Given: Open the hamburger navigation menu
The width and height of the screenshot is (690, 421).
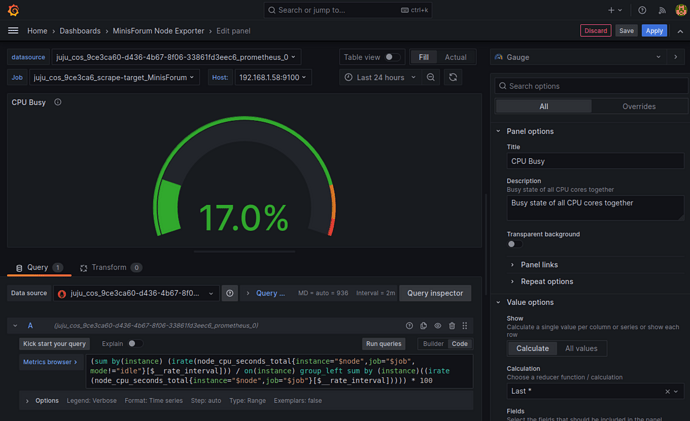Looking at the screenshot, I should [13, 31].
